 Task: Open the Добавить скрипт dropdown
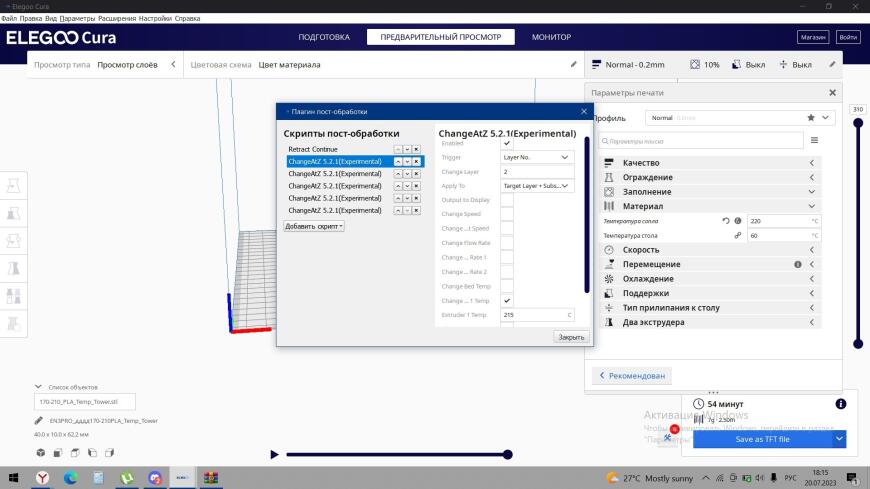click(314, 226)
